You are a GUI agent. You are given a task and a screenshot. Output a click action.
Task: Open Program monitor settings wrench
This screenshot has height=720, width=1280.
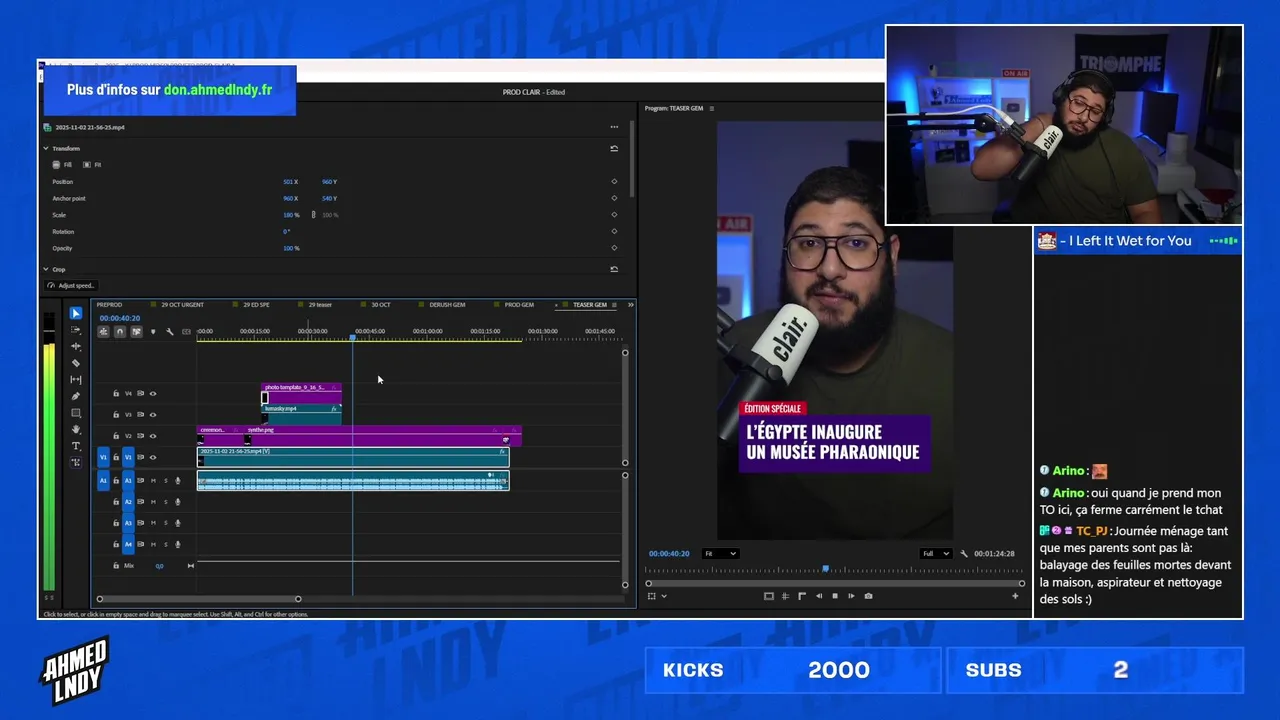coord(964,554)
